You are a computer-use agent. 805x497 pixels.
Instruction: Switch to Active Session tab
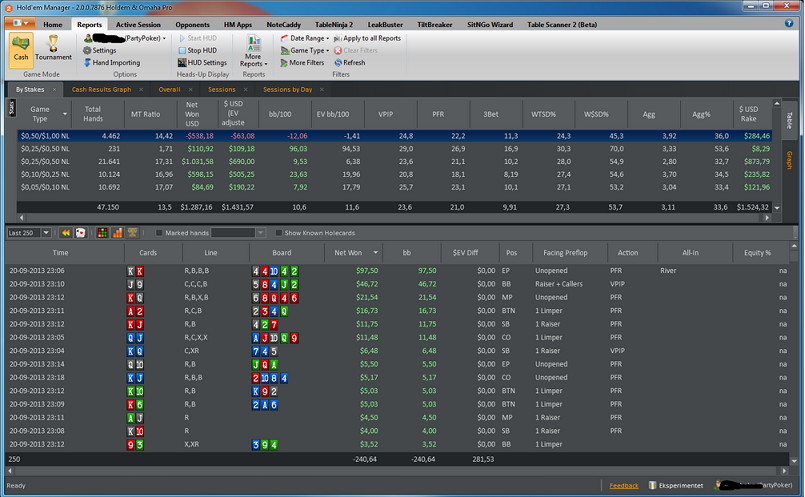138,25
